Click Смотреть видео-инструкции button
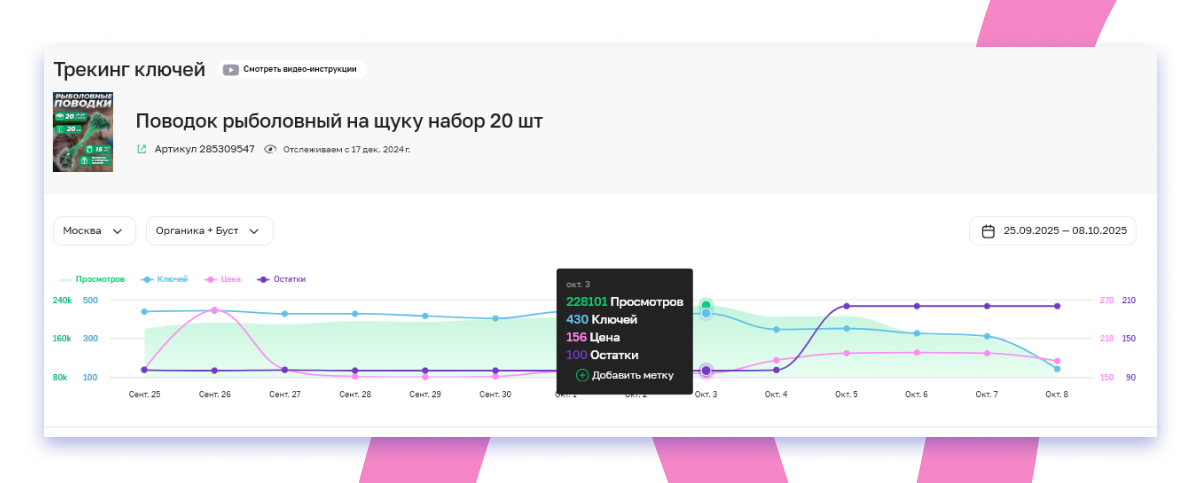The height and width of the screenshot is (483, 1200). [x=294, y=70]
